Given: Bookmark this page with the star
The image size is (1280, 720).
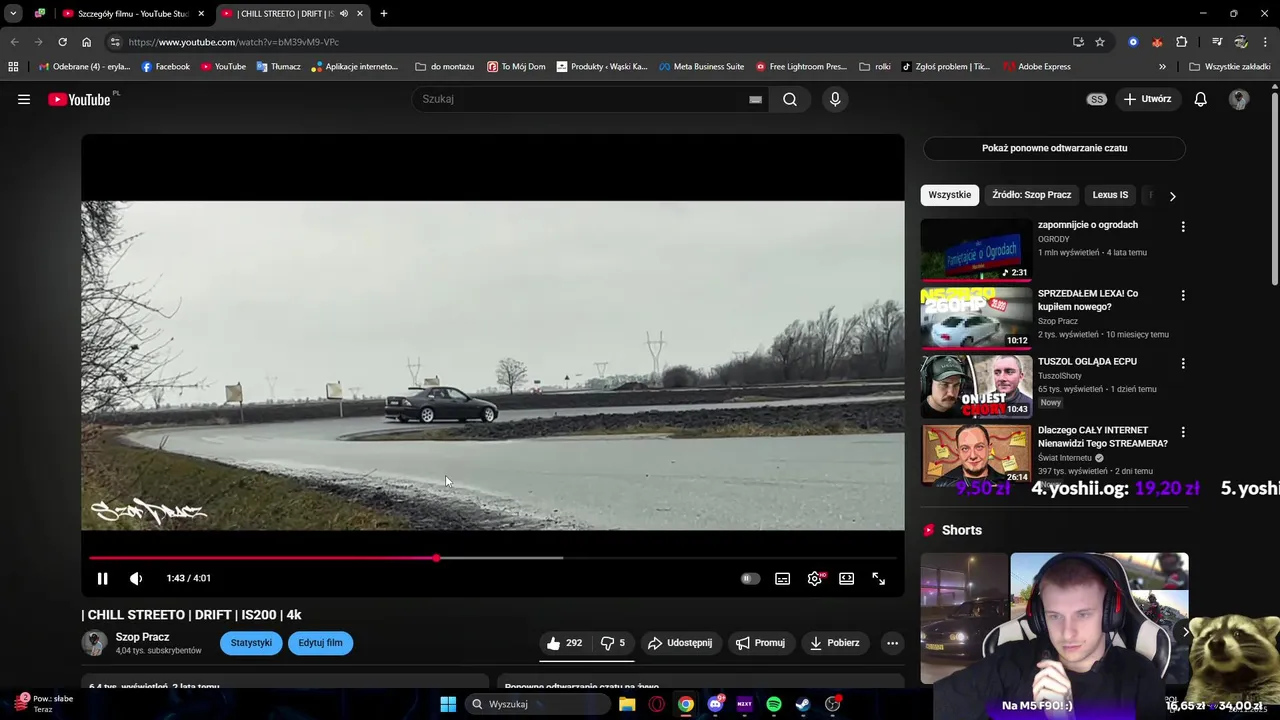Looking at the screenshot, I should [x=1100, y=42].
